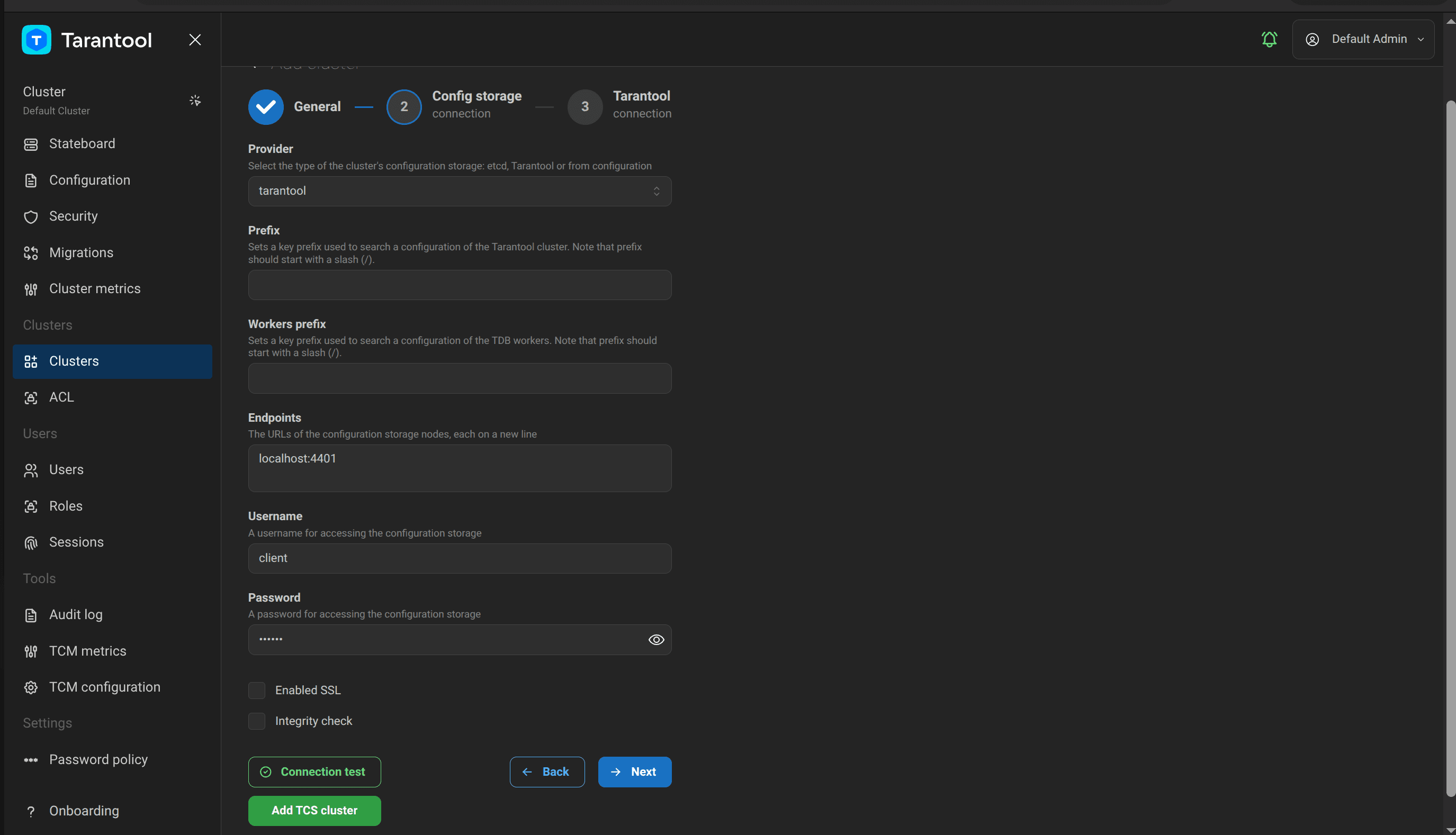The width and height of the screenshot is (1456, 835).
Task: Click the Configuration document icon
Action: click(31, 180)
